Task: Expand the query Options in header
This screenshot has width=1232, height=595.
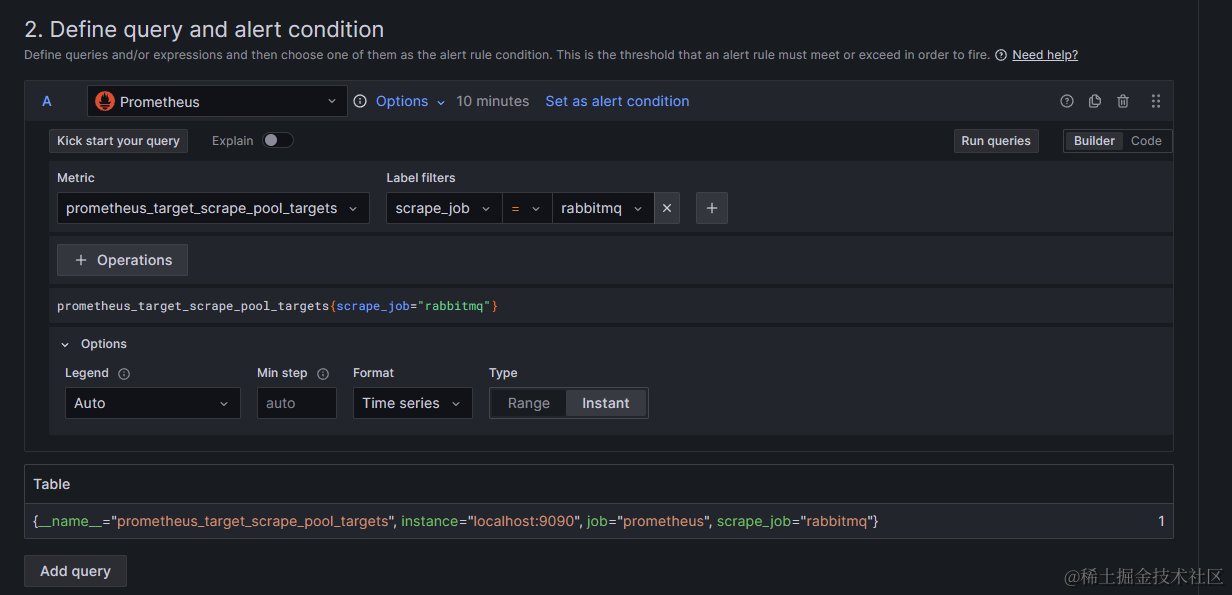Action: click(410, 101)
